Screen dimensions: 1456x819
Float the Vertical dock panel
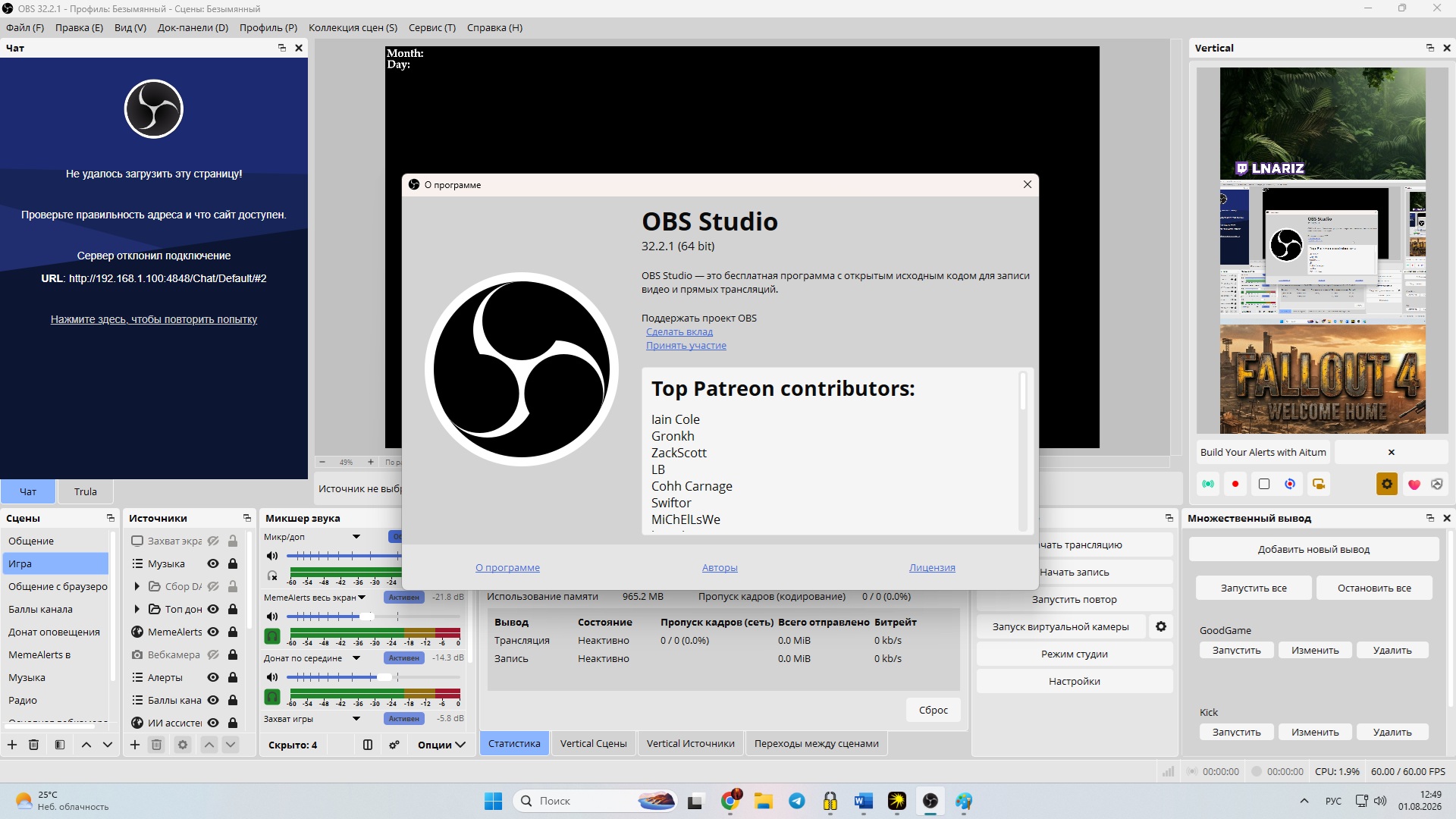[1430, 48]
